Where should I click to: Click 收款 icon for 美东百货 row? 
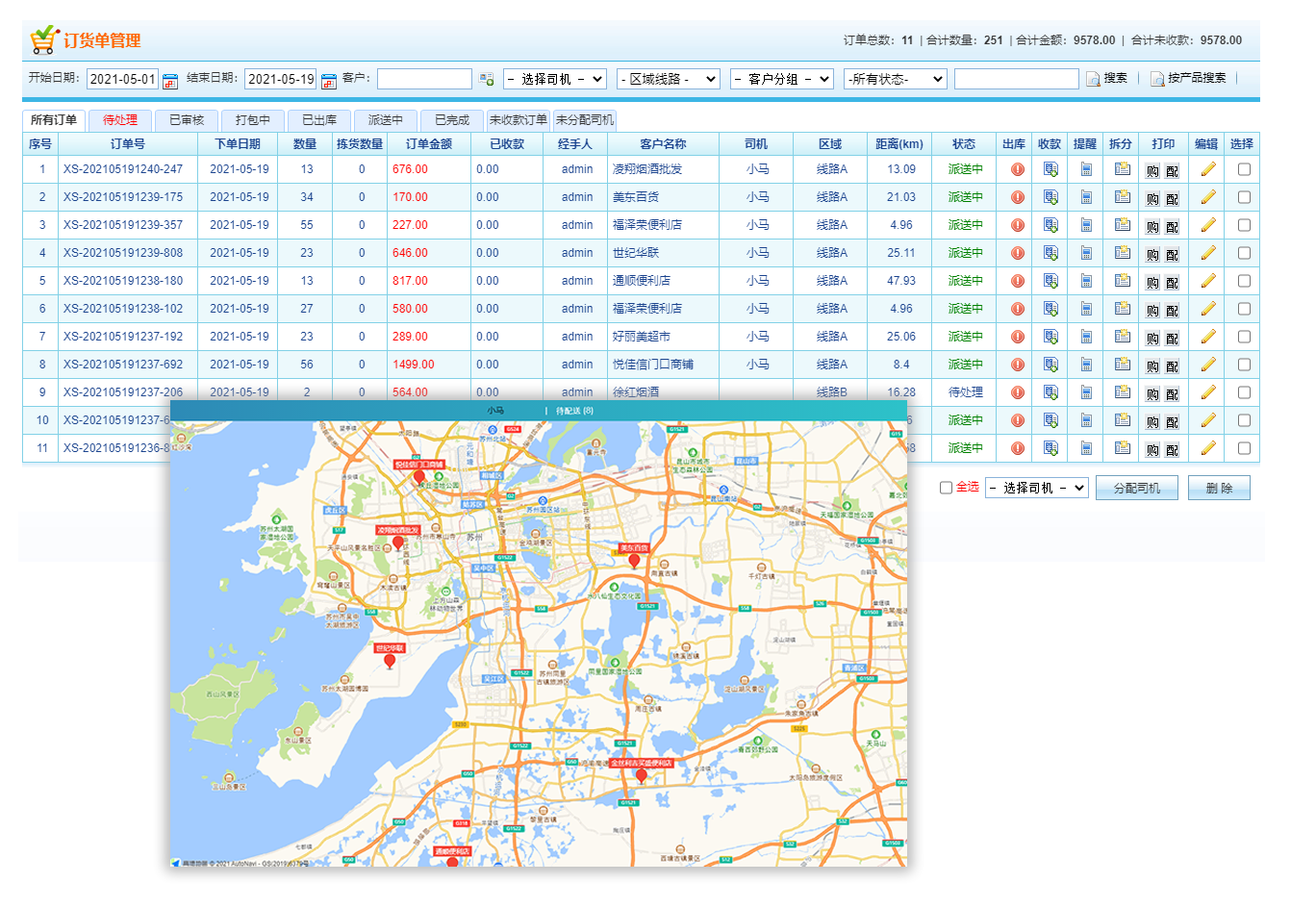1050,197
